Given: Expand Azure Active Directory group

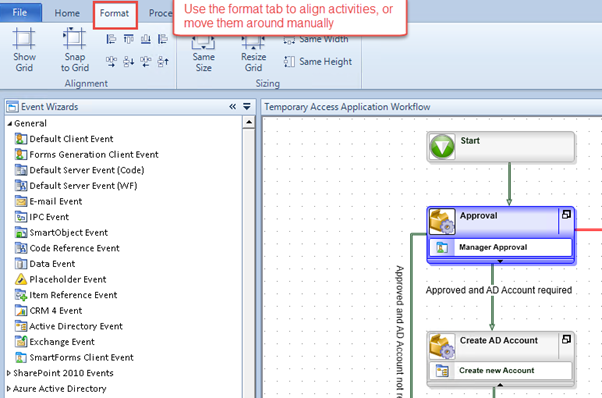Looking at the screenshot, I should 9,388.
